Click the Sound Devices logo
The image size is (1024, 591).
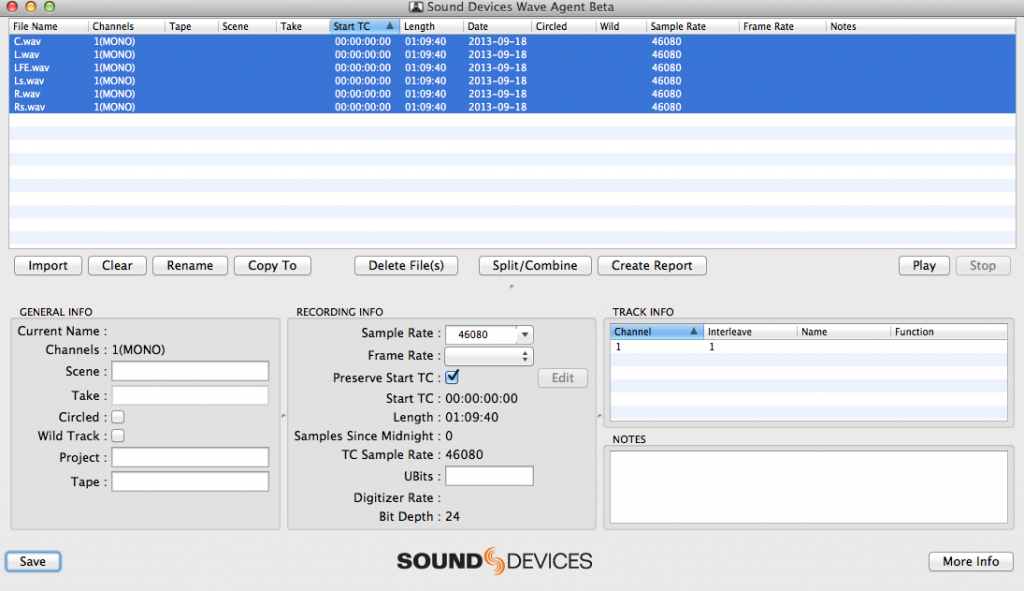(x=494, y=561)
